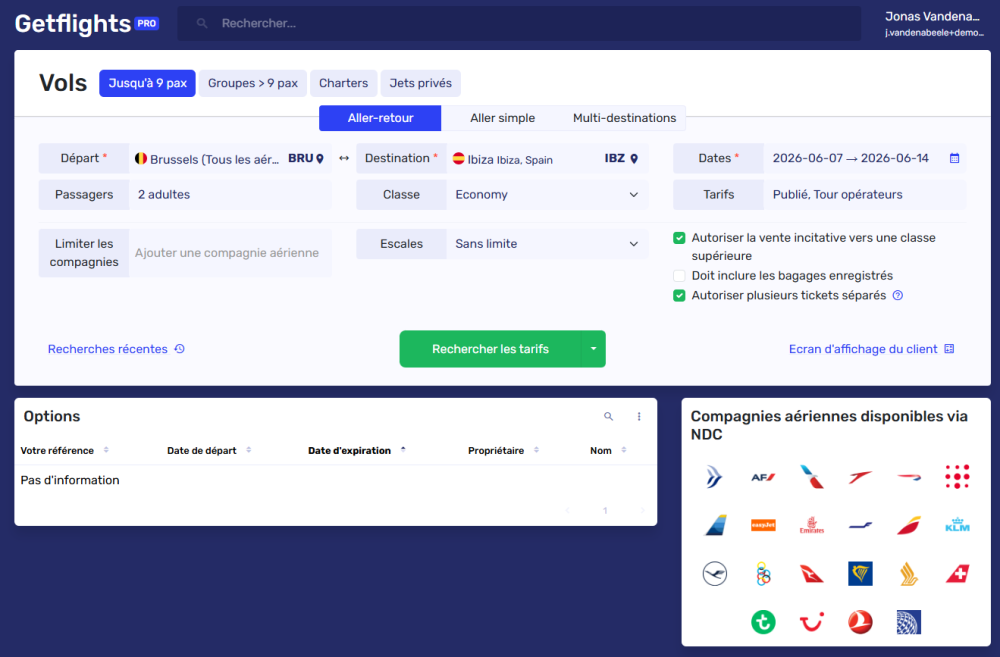
Task: Click the easyJet logo
Action: click(x=763, y=525)
